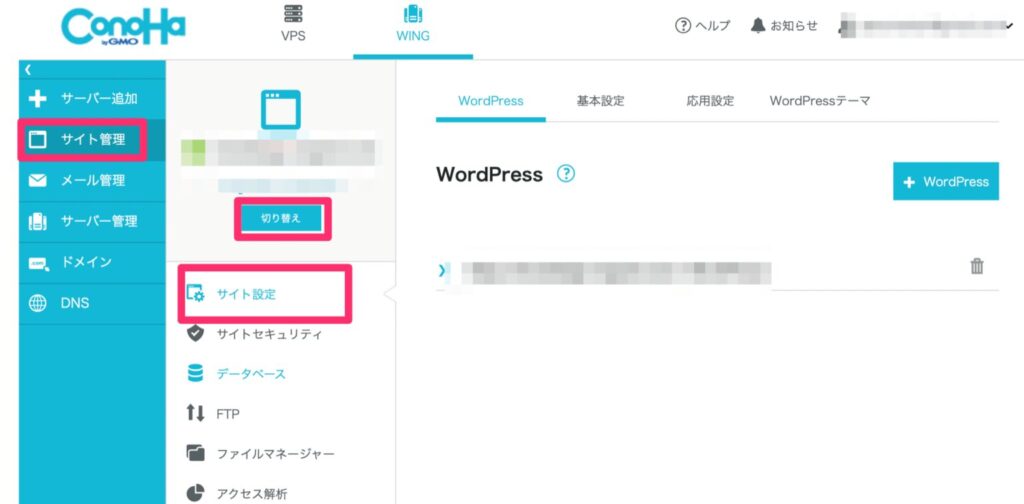Open メール管理 in the sidebar

pyautogui.click(x=92, y=181)
